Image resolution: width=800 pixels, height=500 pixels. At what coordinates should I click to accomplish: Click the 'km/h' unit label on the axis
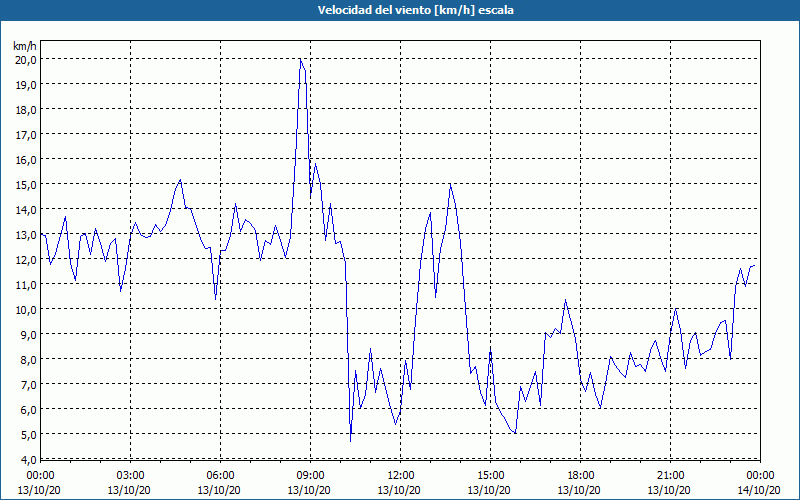pyautogui.click(x=25, y=46)
